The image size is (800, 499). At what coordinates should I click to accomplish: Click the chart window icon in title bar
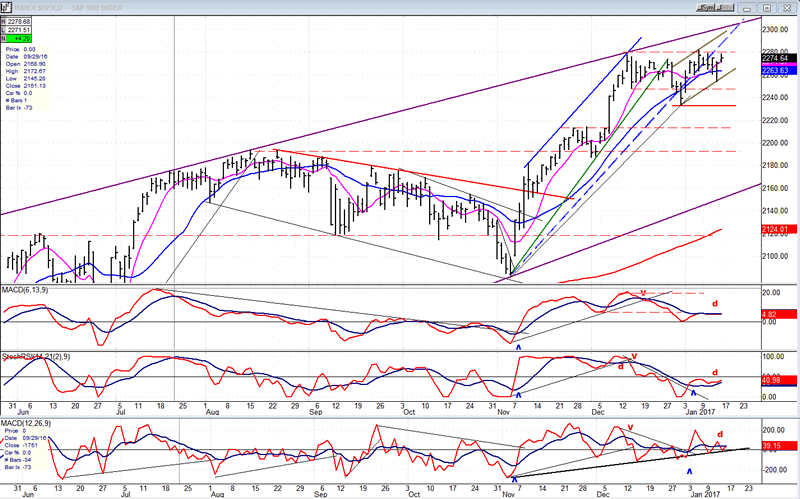(x=6, y=6)
